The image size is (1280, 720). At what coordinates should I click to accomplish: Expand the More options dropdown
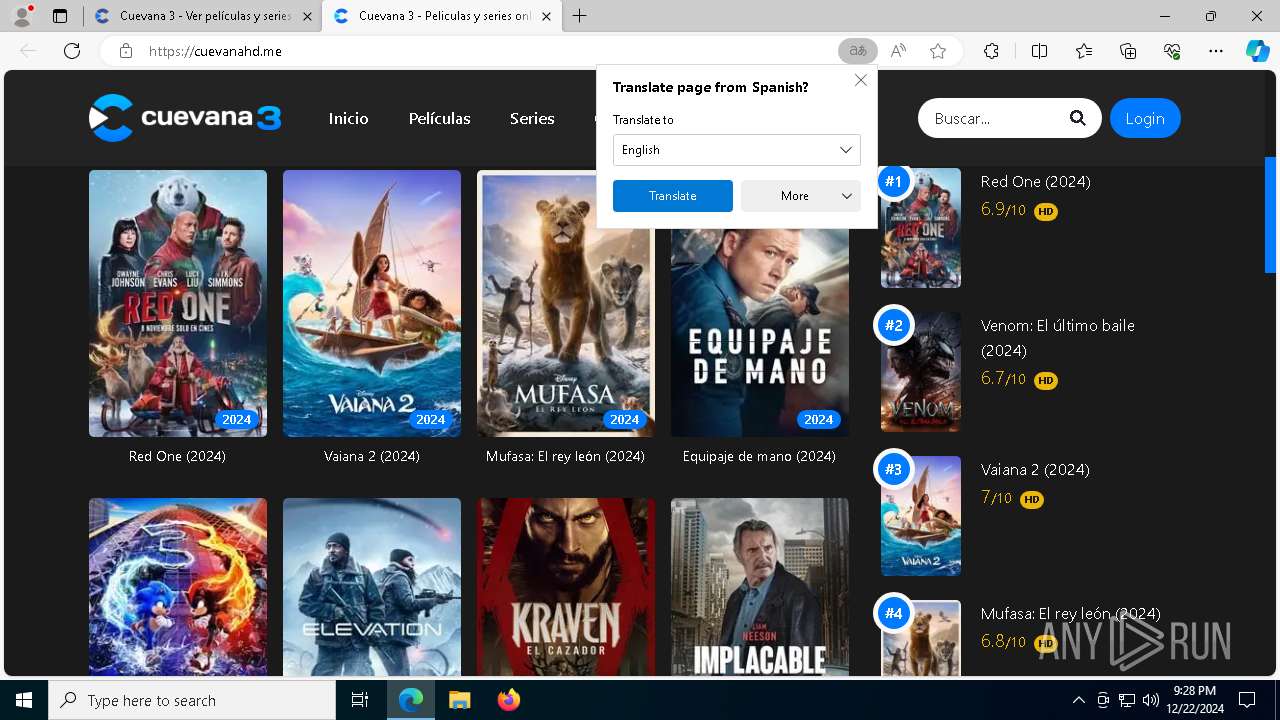[x=801, y=196]
